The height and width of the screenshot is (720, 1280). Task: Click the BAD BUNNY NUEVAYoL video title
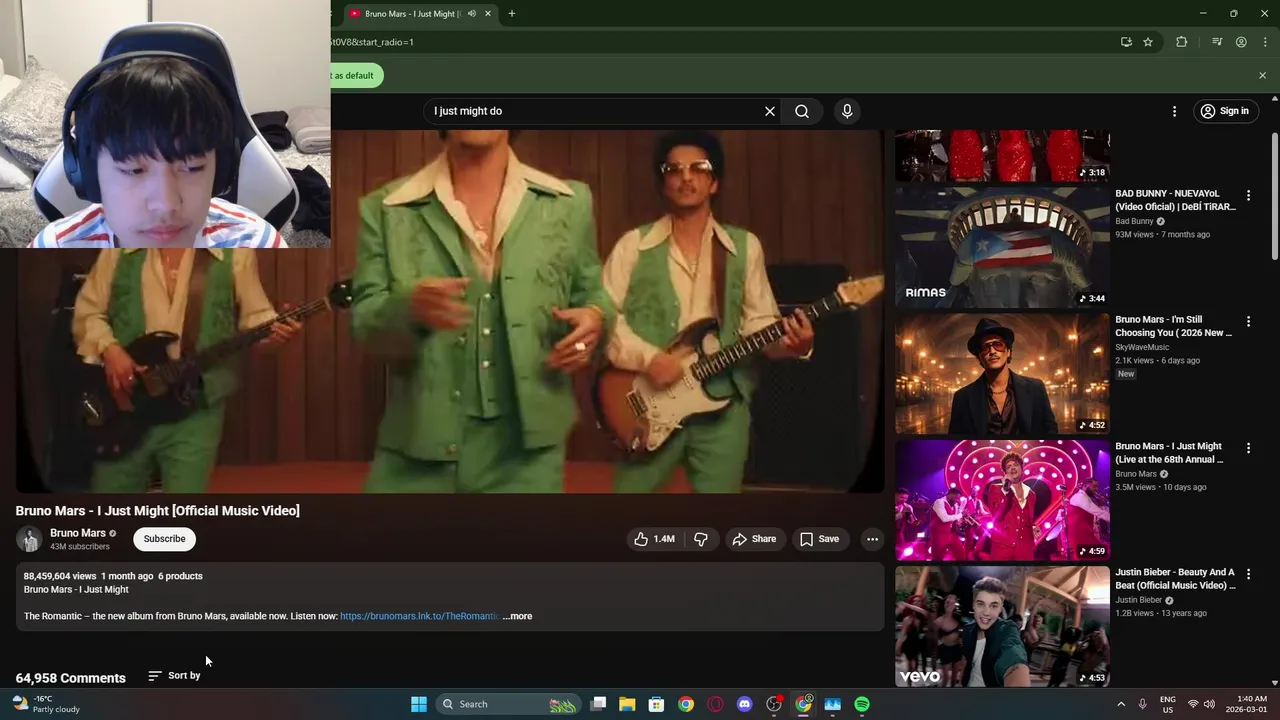pos(1176,200)
